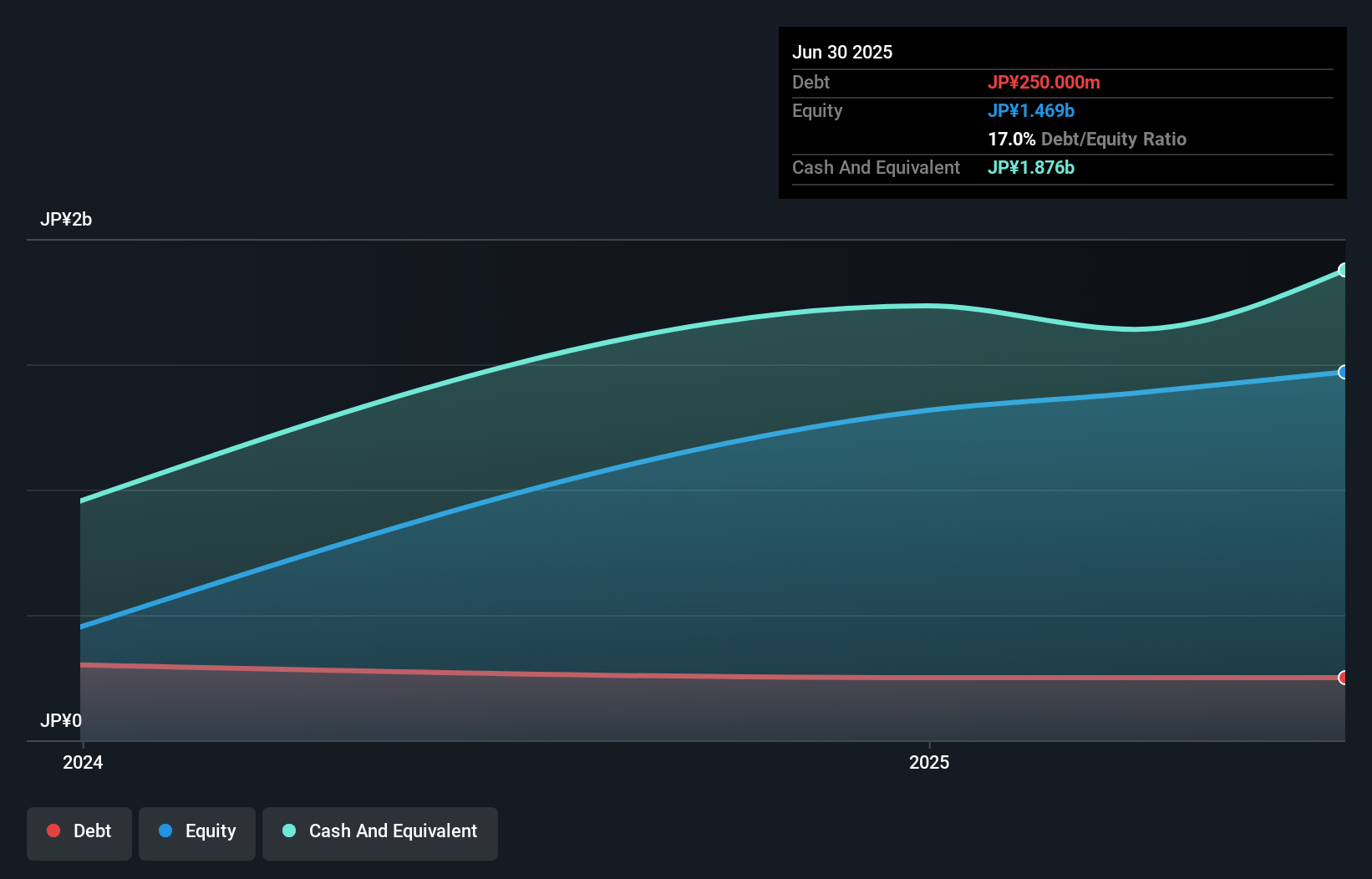
Task: Click the teal Cash And Equivalent legend dot
Action: pyautogui.click(x=289, y=831)
